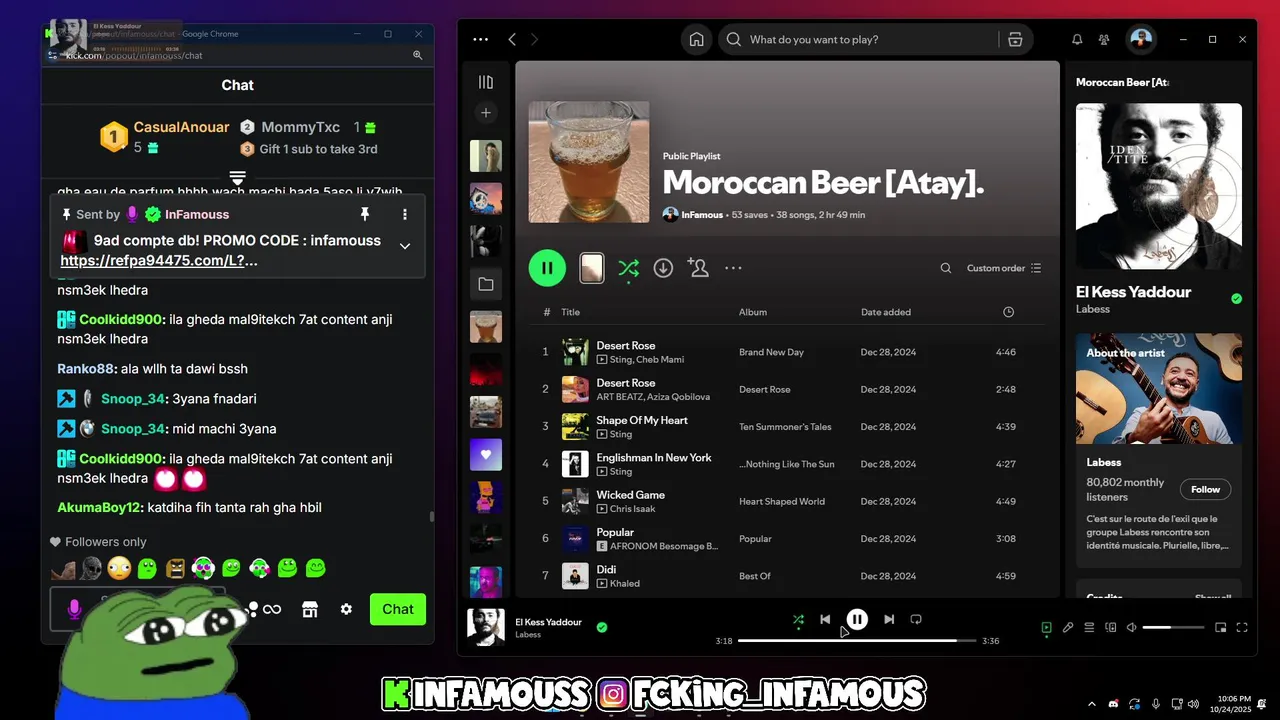The height and width of the screenshot is (720, 1280).
Task: Show lyrics with microphone icon
Action: [x=1068, y=628]
